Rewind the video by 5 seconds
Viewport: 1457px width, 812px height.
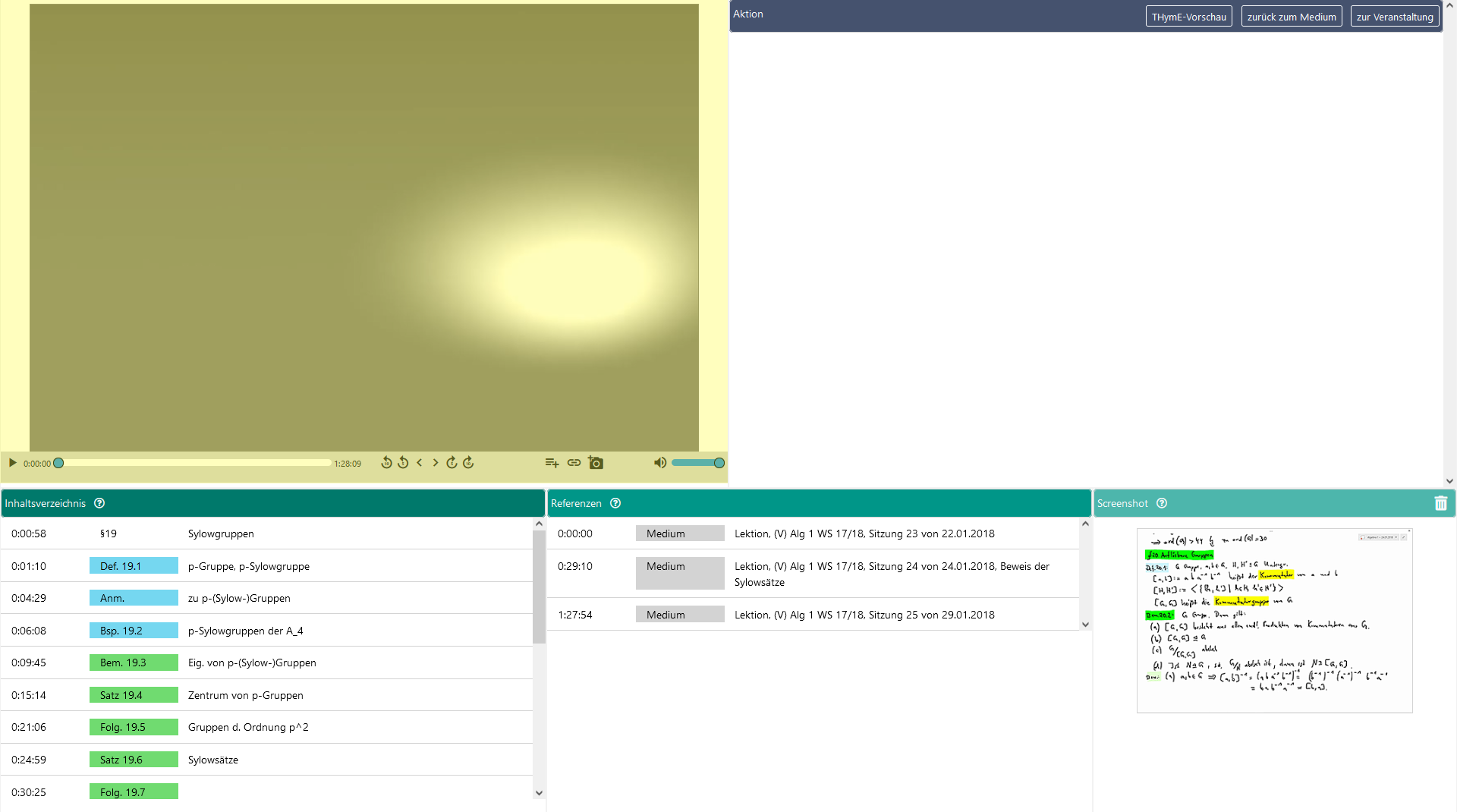(x=403, y=463)
